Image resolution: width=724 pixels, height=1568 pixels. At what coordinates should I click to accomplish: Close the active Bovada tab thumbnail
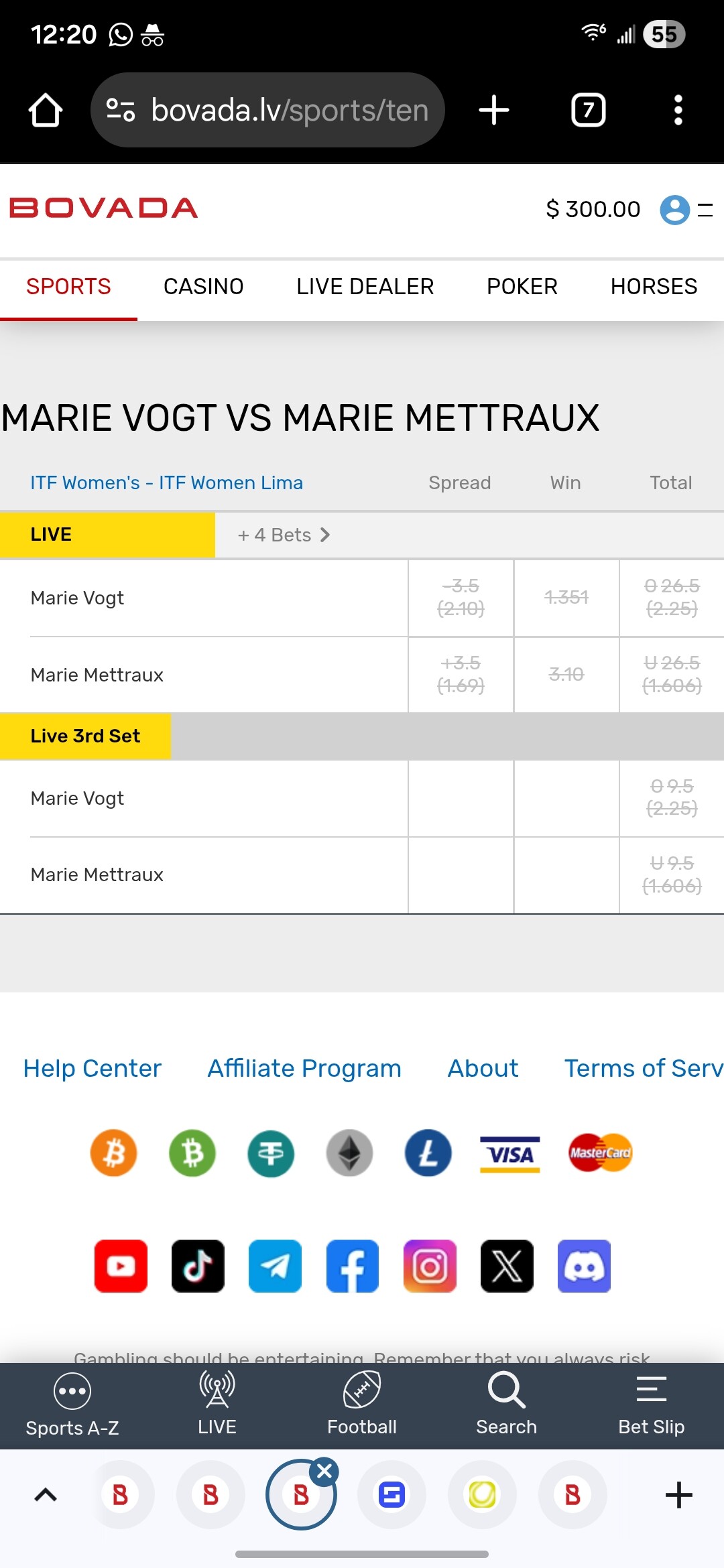coord(324,1472)
